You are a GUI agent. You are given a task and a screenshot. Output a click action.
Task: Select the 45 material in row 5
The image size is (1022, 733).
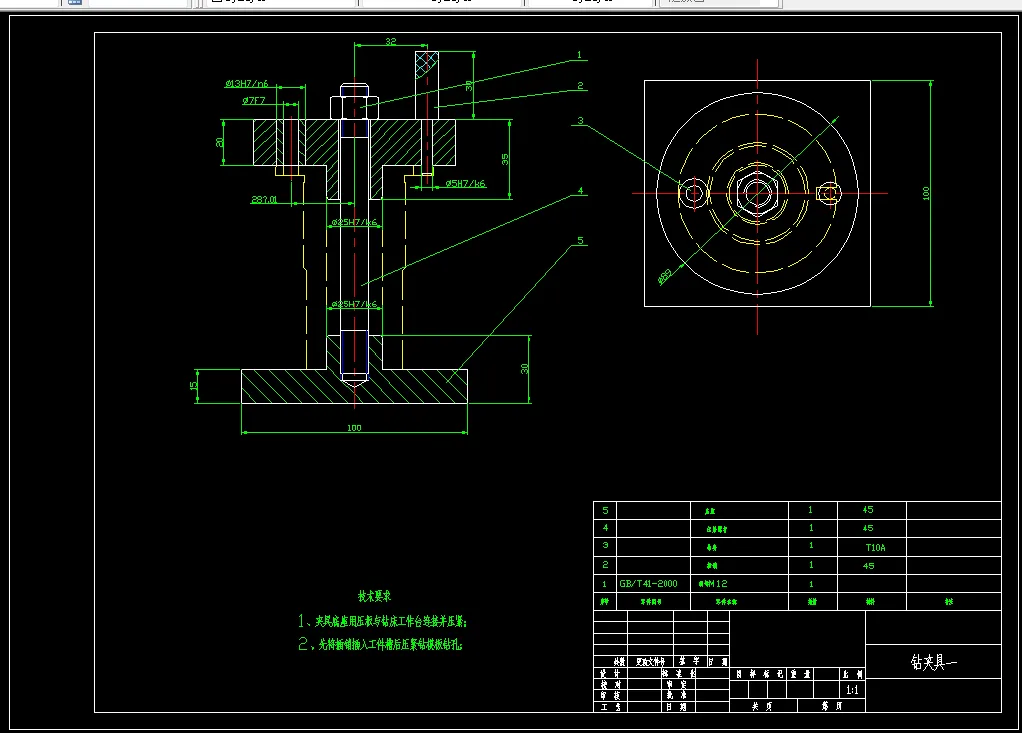pyautogui.click(x=868, y=510)
